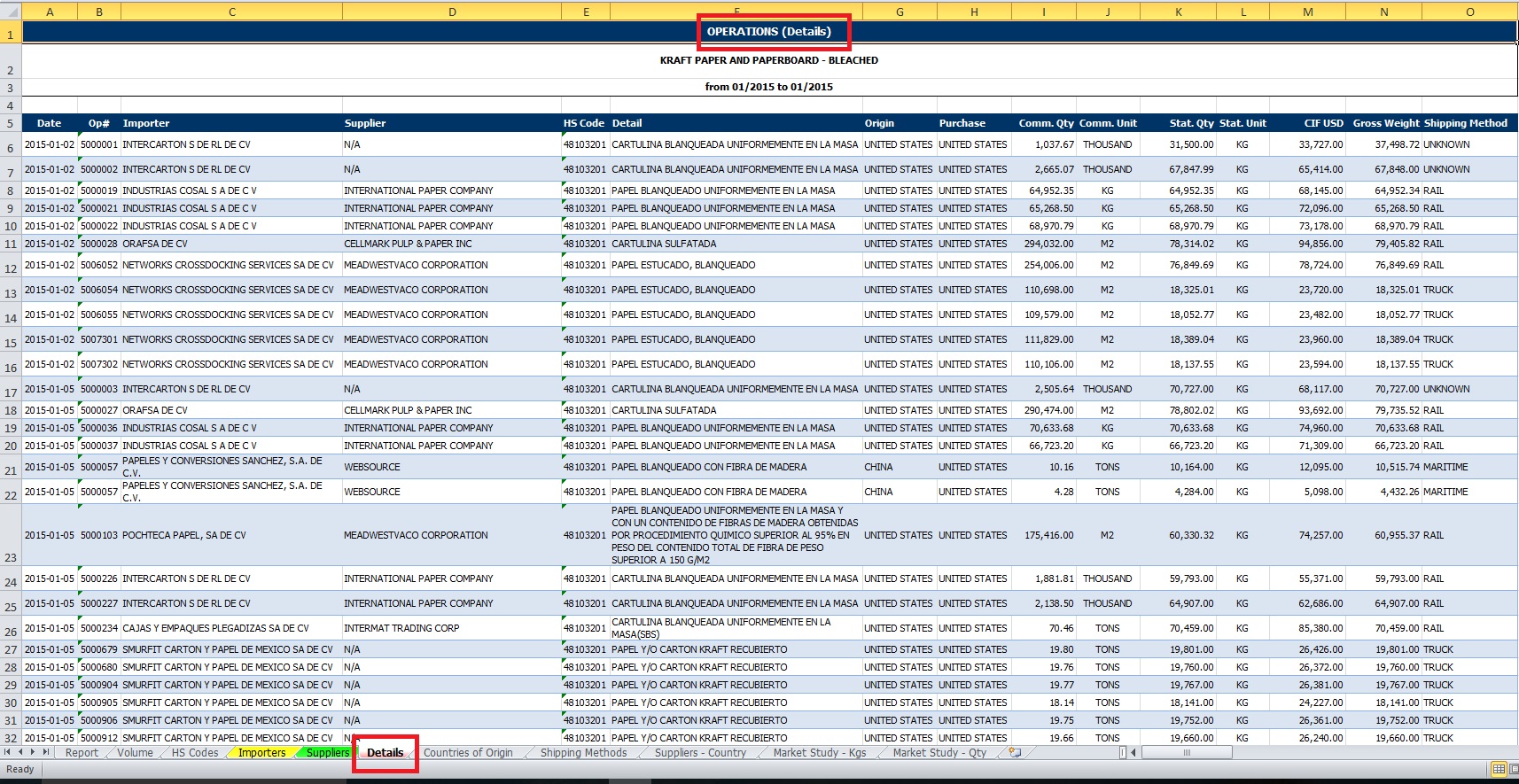Switch to the Volume sheet tab
The image size is (1519, 784).
(x=135, y=752)
